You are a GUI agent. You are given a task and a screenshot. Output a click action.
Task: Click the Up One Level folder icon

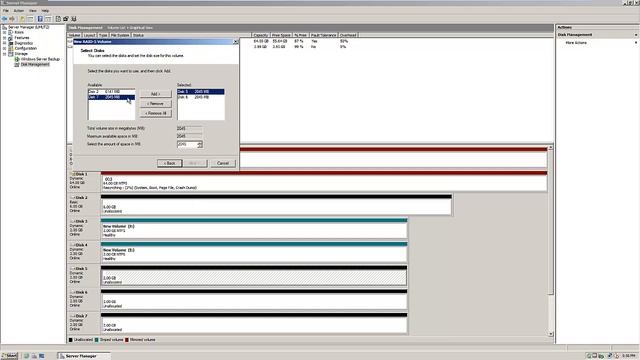pos(22,19)
